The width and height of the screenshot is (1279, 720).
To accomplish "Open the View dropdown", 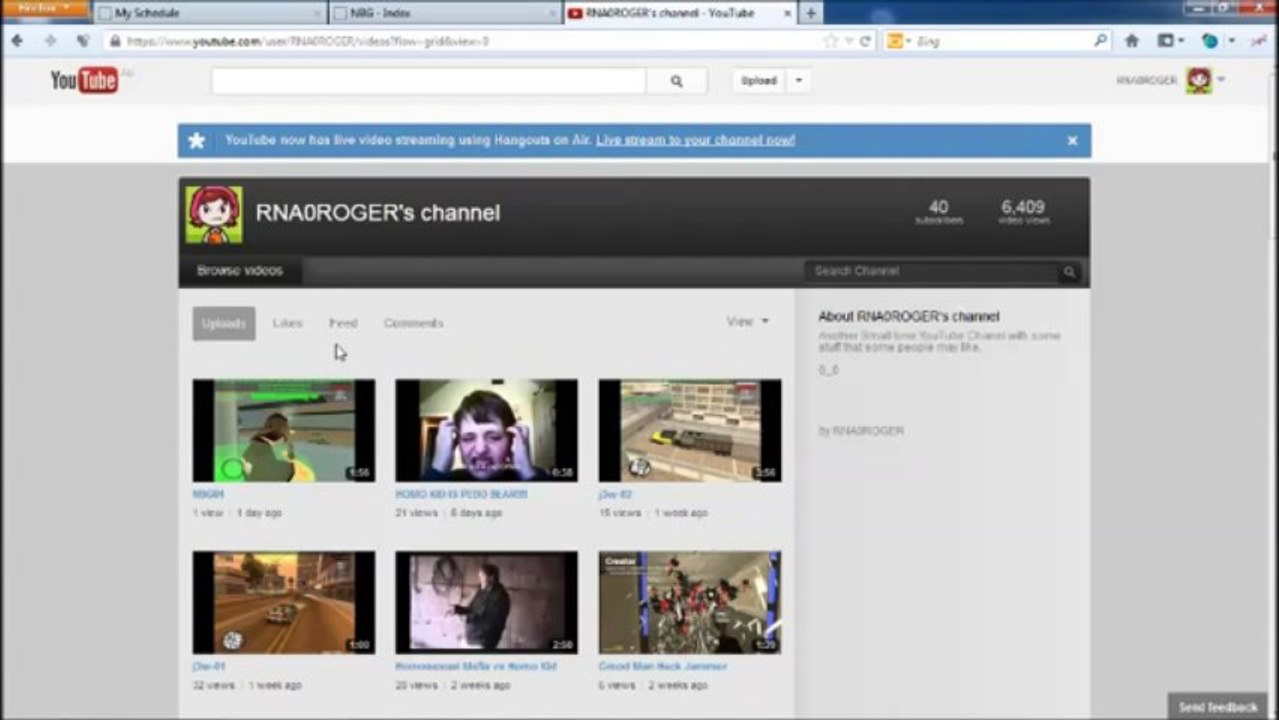I will (x=747, y=322).
